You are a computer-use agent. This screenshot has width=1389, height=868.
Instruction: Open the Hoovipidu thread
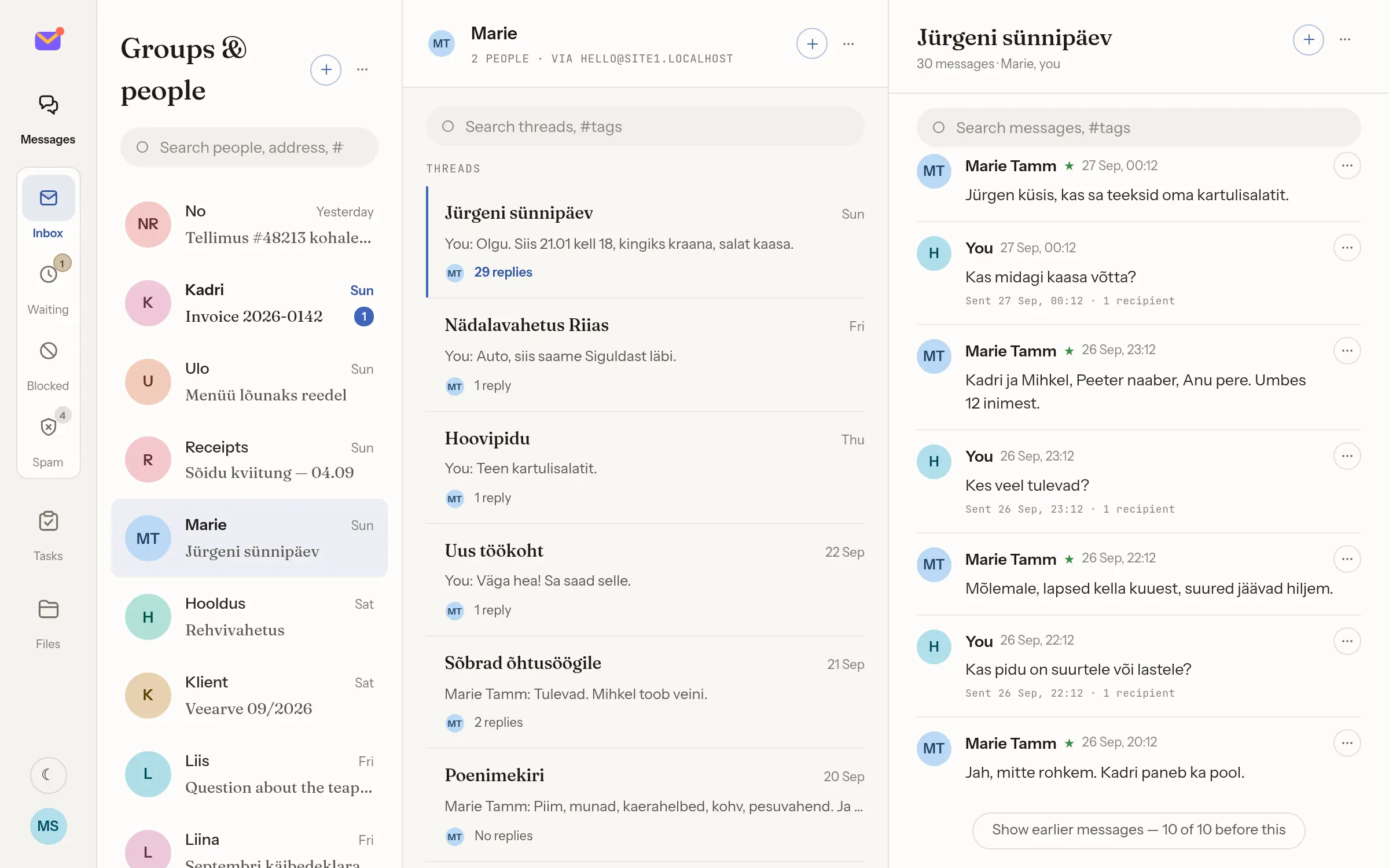(645, 468)
